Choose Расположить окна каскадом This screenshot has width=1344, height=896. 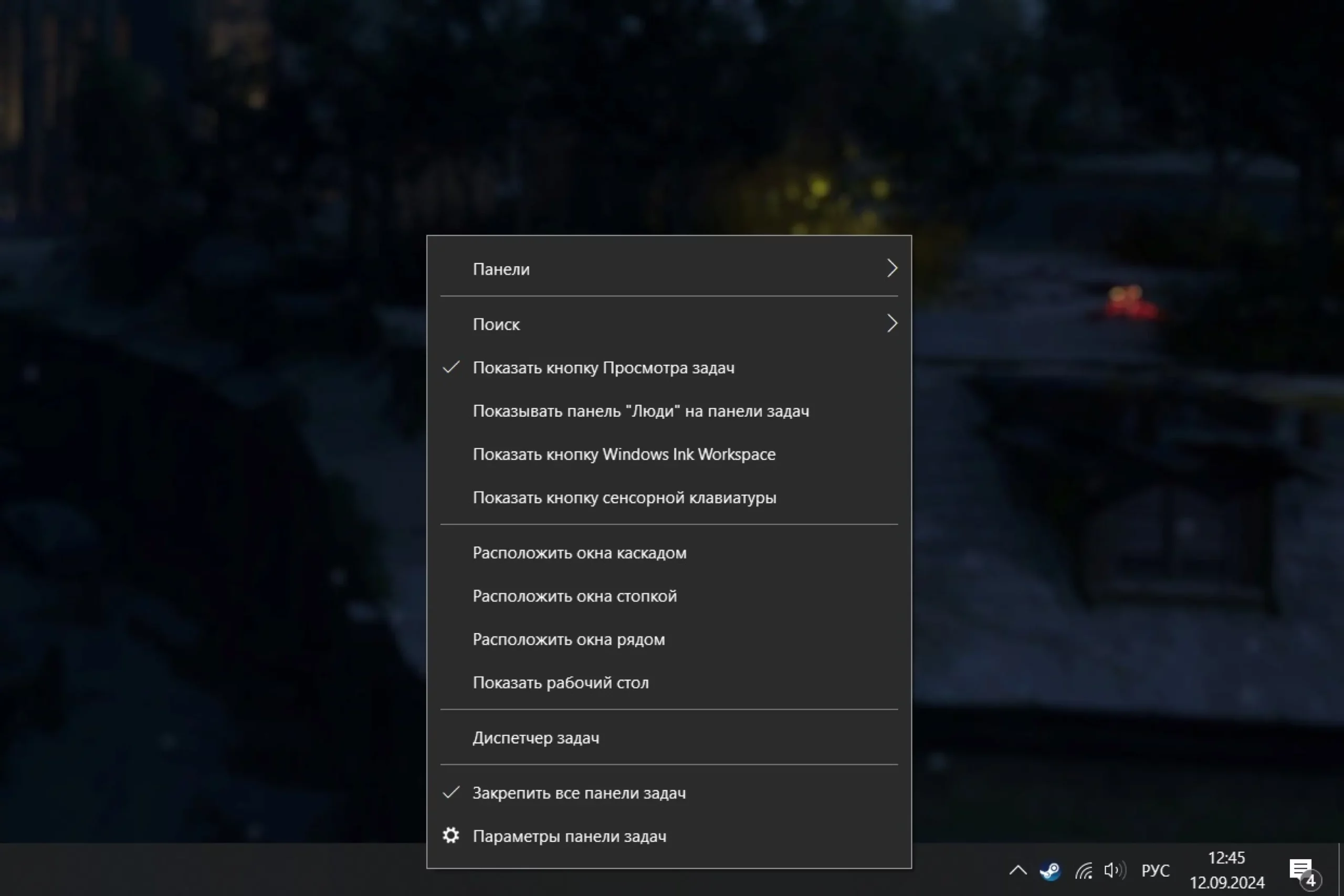[x=579, y=553]
